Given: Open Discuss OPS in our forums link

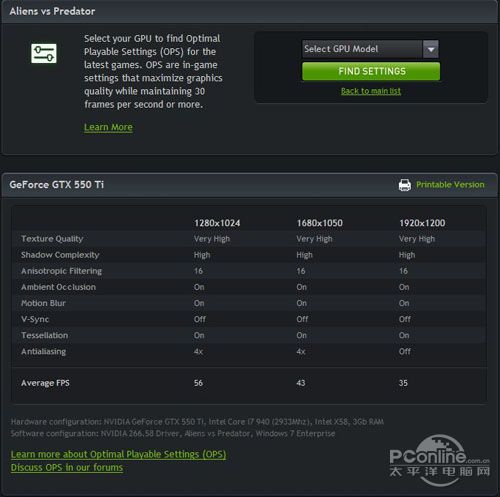Looking at the screenshot, I should click(x=67, y=468).
